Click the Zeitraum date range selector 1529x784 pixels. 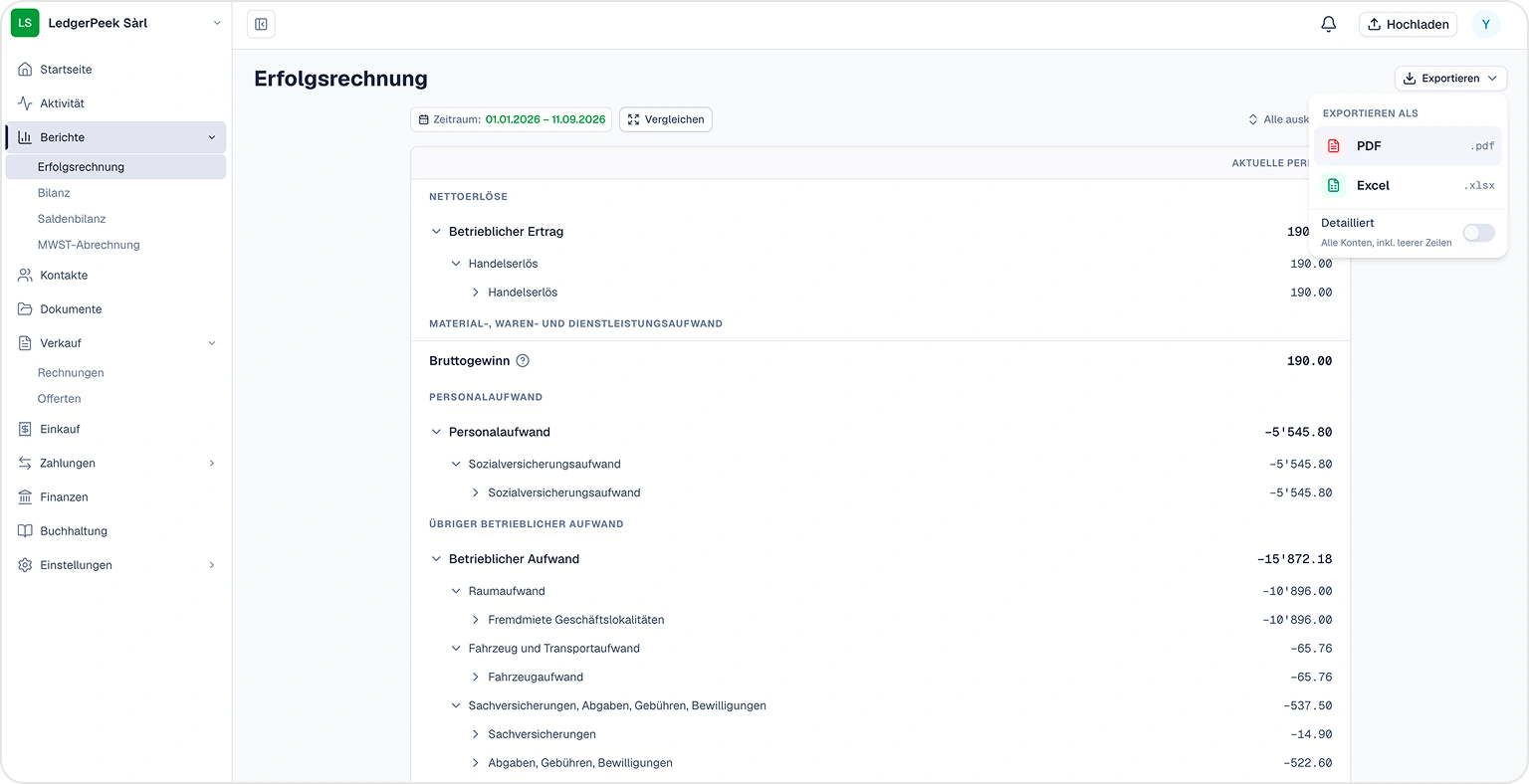[x=512, y=119]
